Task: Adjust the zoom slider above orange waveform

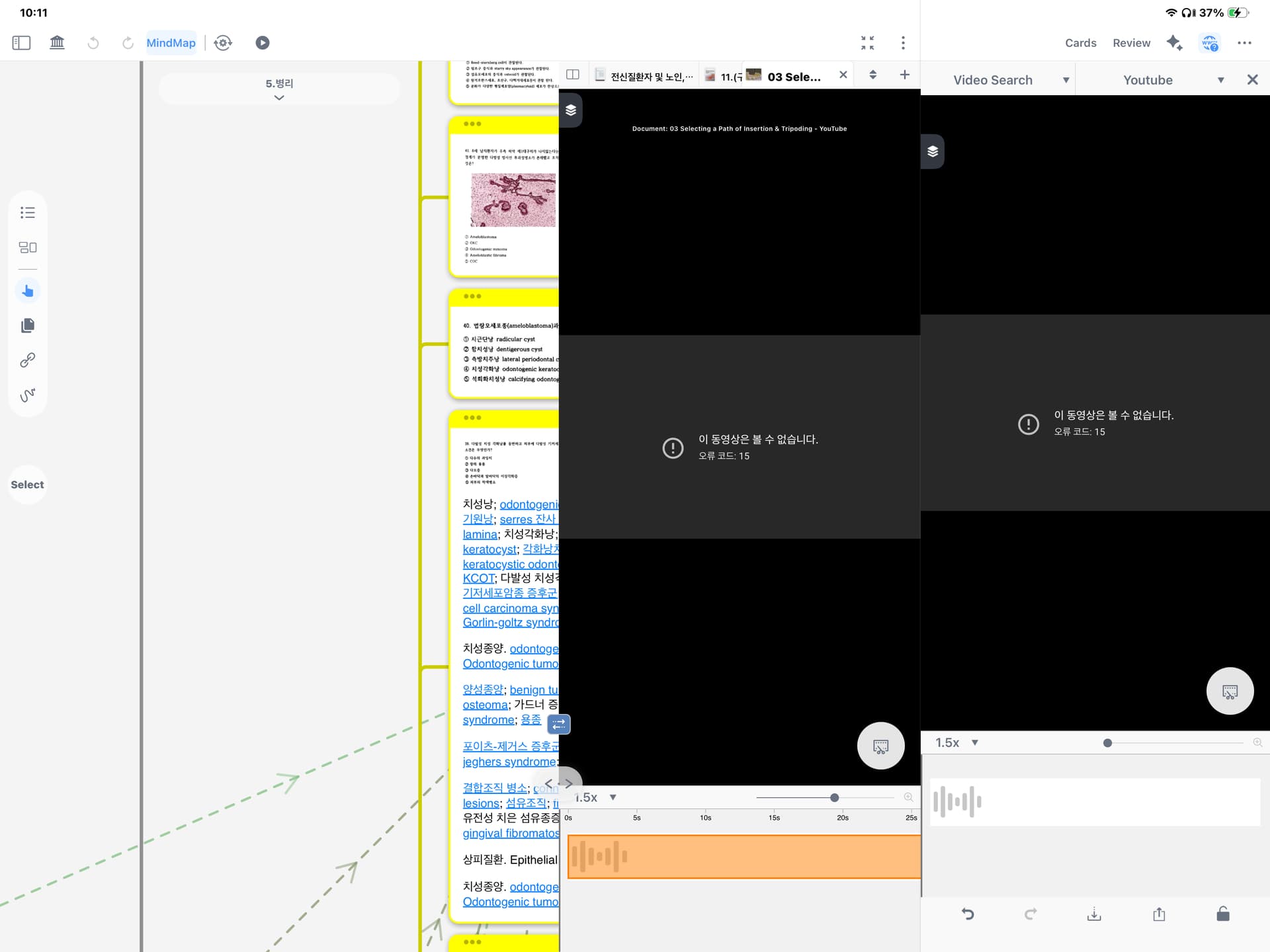Action: pos(834,798)
